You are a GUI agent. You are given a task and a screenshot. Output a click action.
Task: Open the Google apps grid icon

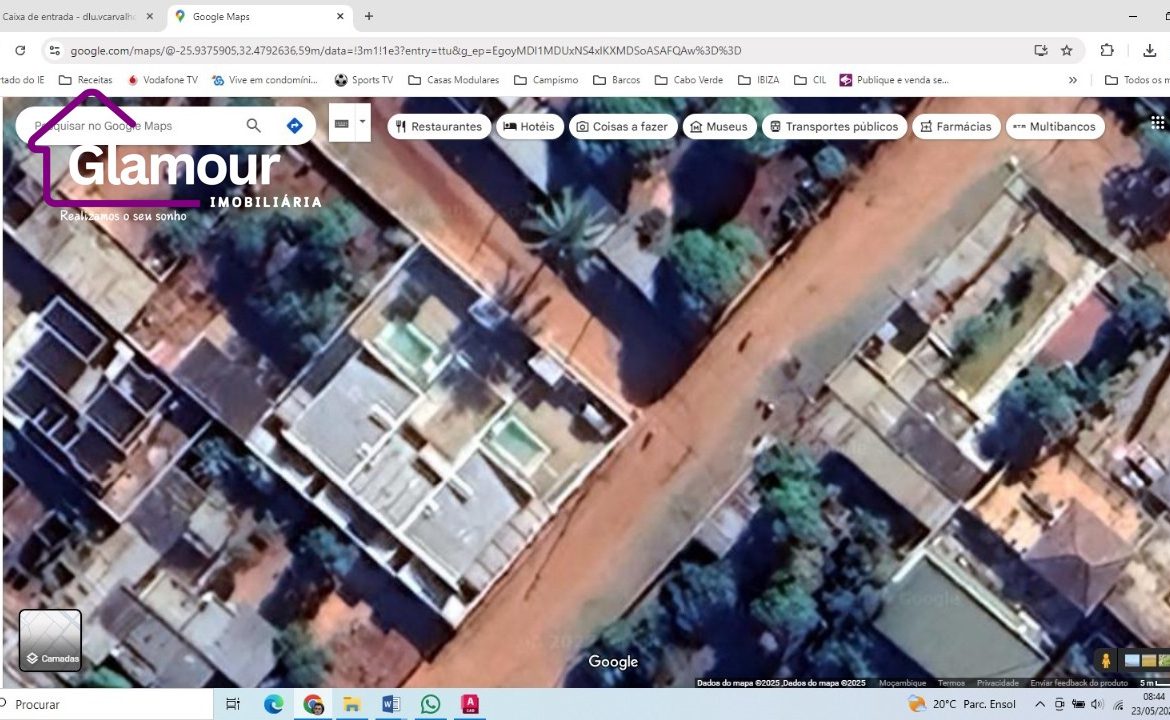(1157, 123)
